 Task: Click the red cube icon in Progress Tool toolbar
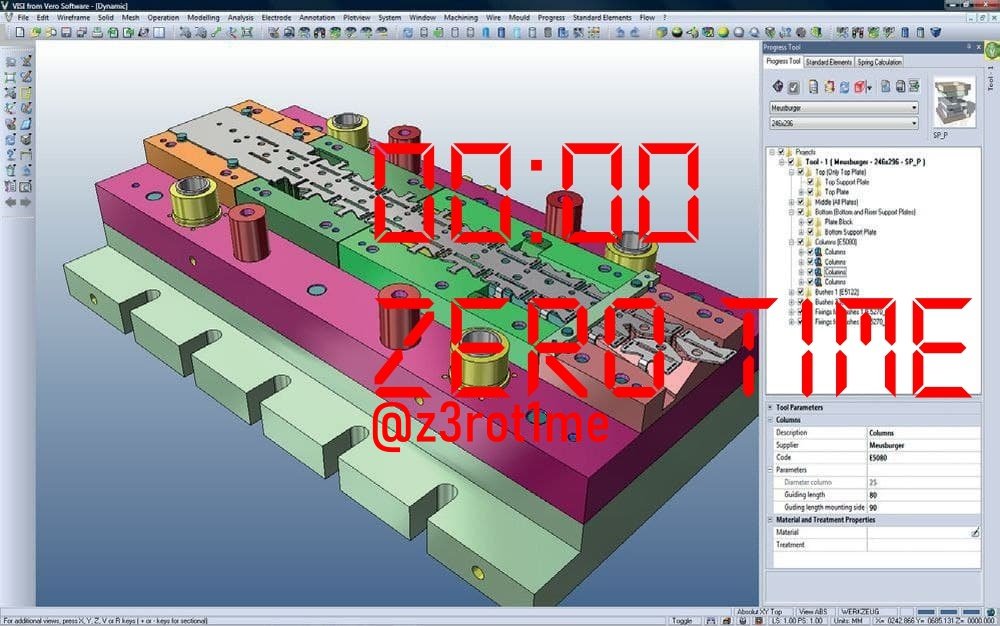[860, 87]
